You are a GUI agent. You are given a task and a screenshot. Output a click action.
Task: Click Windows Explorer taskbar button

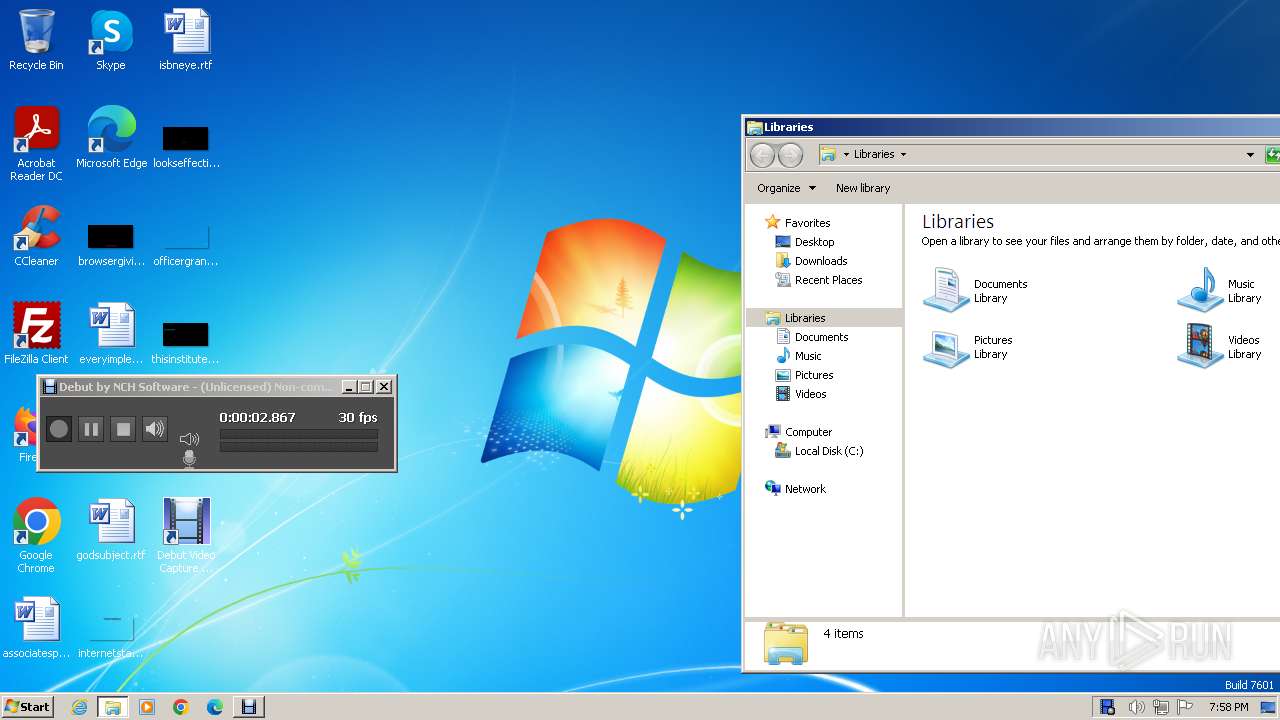click(112, 707)
